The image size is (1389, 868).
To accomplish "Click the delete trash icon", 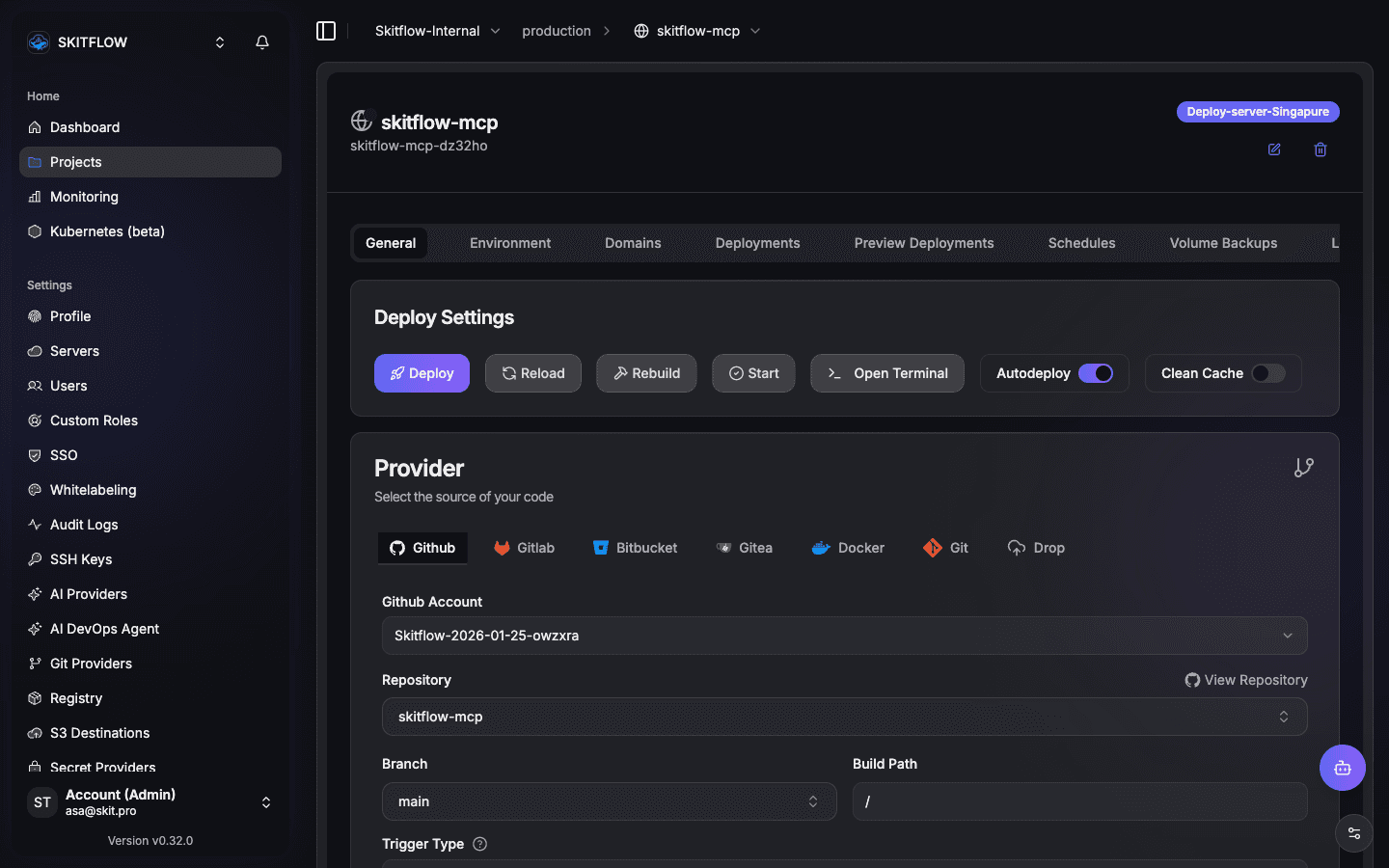I will [x=1321, y=149].
